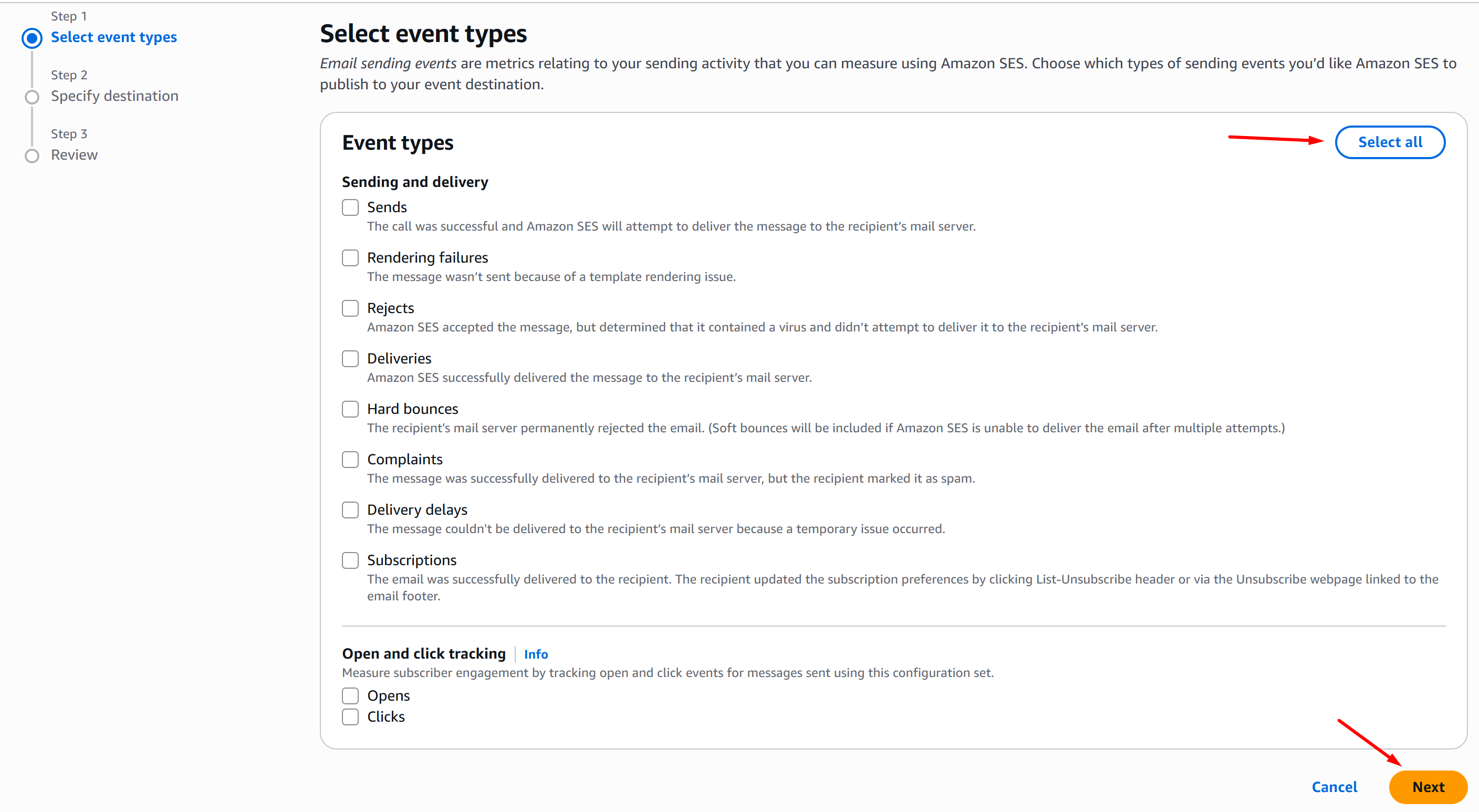The height and width of the screenshot is (812, 1479).
Task: Check the Subscriptions checkbox
Action: point(350,560)
